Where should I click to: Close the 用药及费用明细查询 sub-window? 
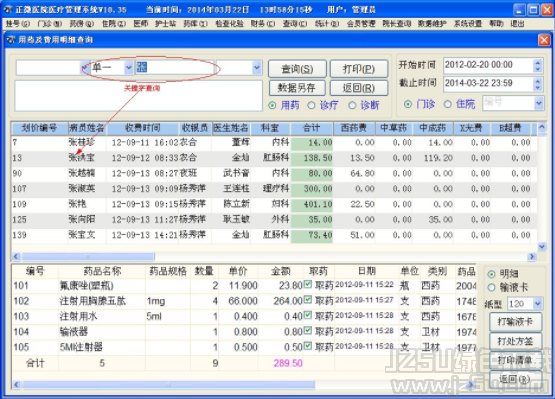point(544,40)
